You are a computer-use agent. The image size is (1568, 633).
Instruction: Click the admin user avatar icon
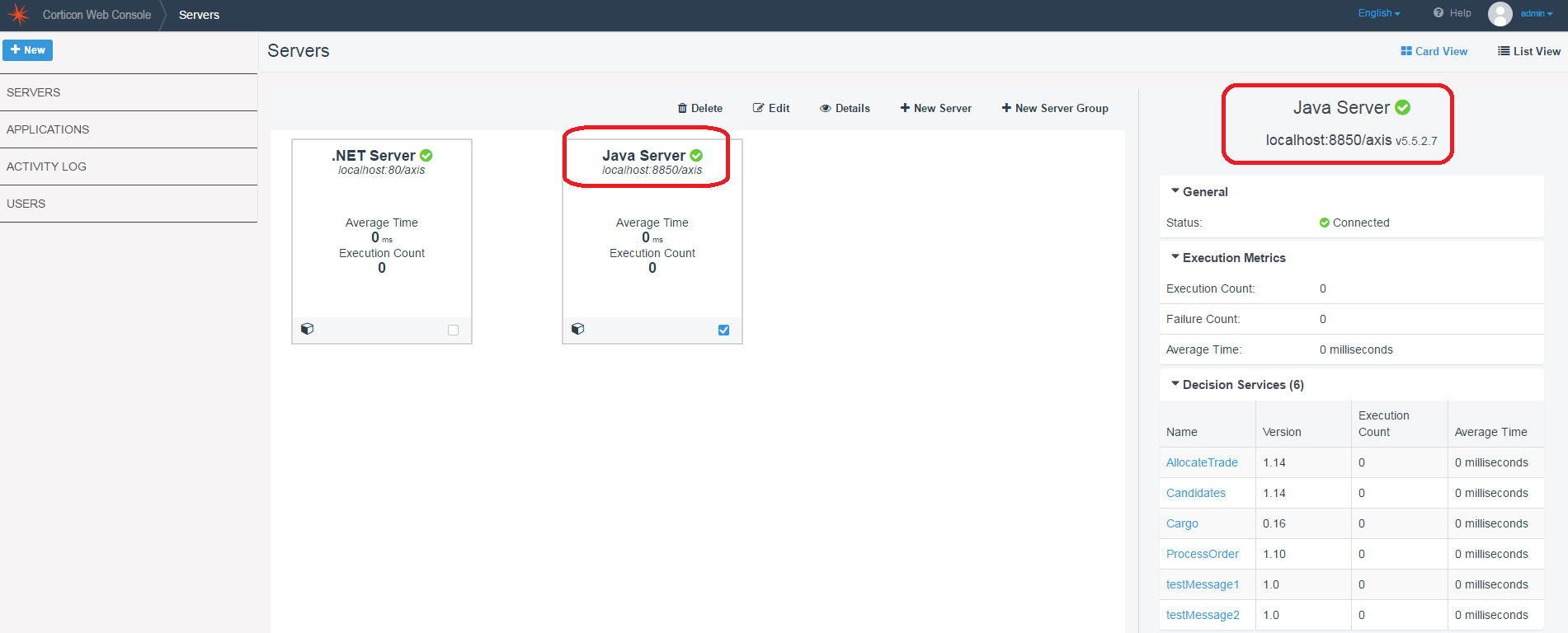coord(1500,14)
